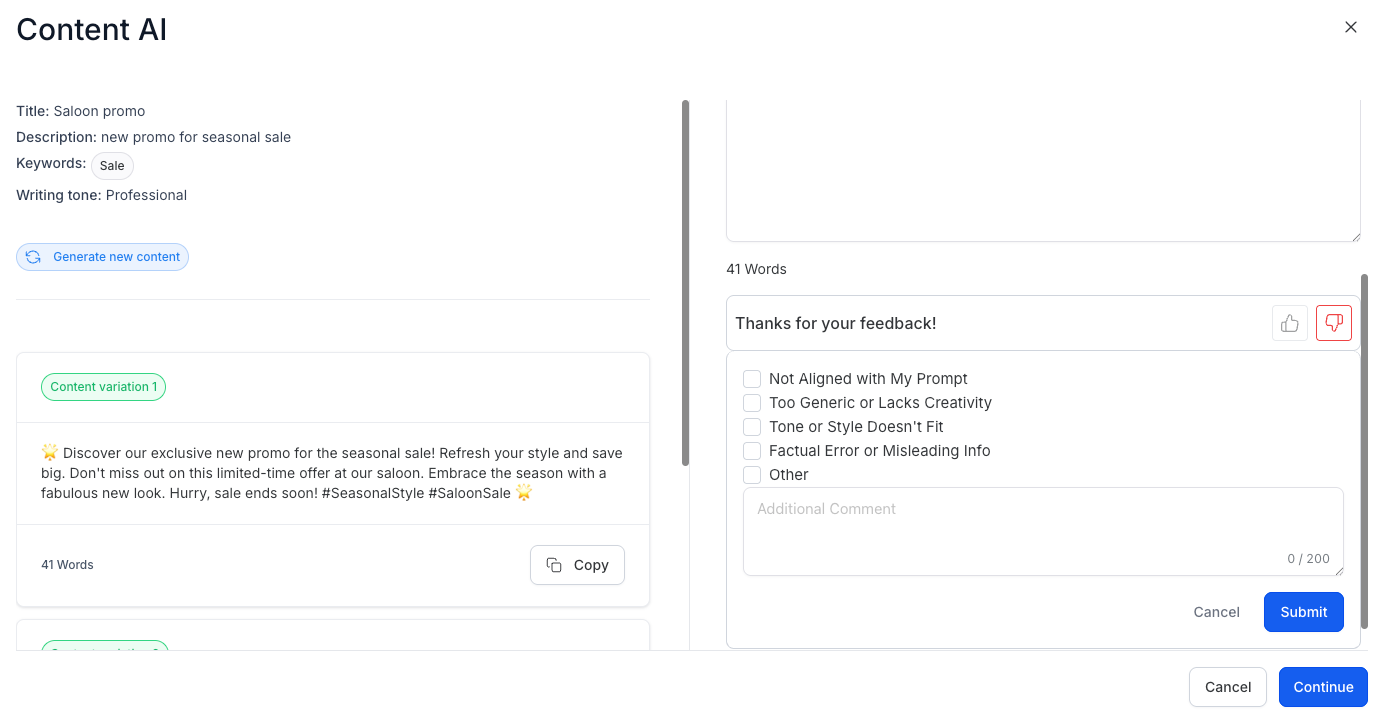Click the Additional Comment text box

click(x=1042, y=531)
